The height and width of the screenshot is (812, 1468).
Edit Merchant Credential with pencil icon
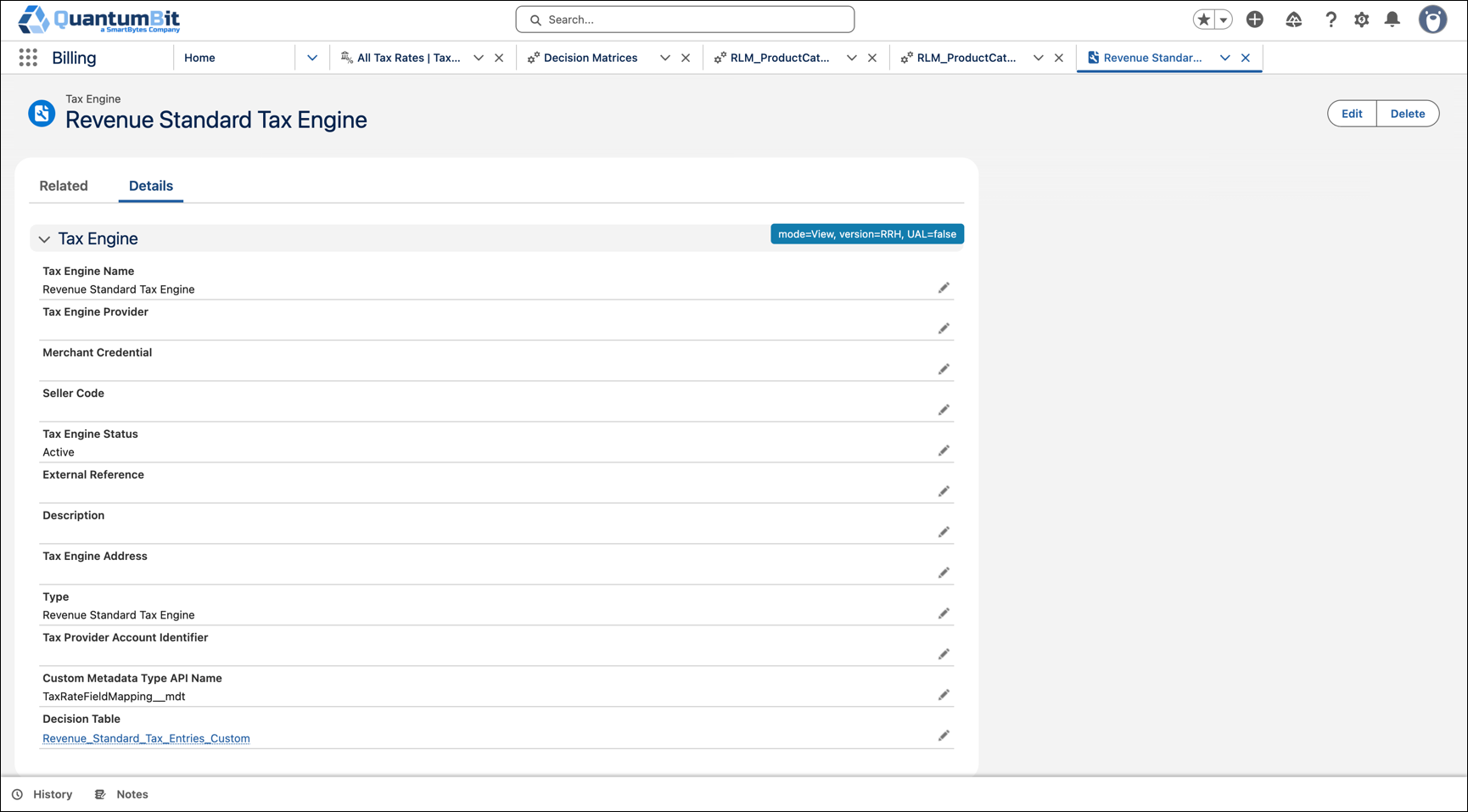click(944, 369)
